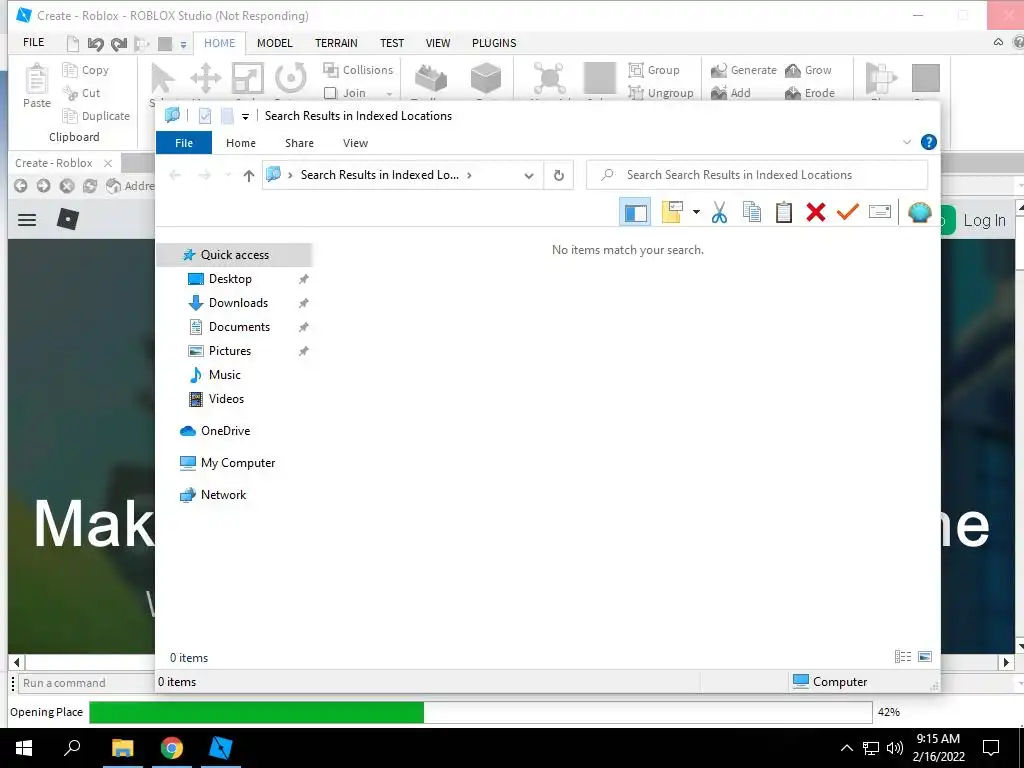Open Downloads in navigation pane
The height and width of the screenshot is (768, 1024).
point(238,303)
